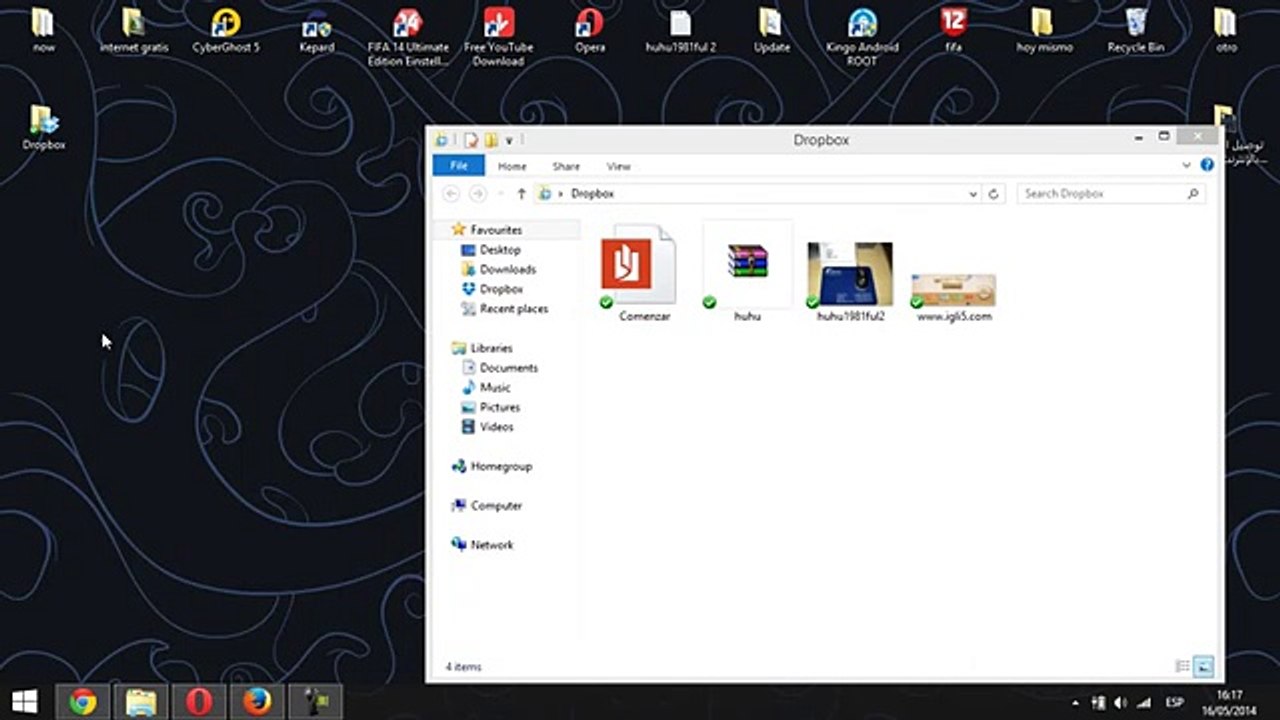Click New Folder in Quick Access Toolbar

(x=491, y=141)
